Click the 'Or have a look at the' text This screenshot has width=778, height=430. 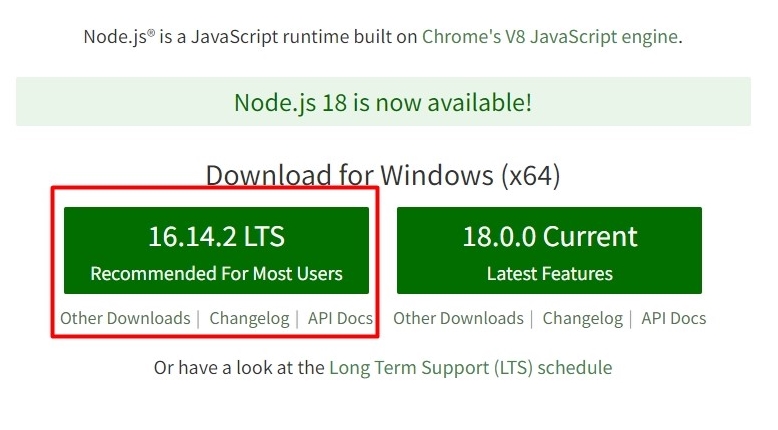coord(239,367)
